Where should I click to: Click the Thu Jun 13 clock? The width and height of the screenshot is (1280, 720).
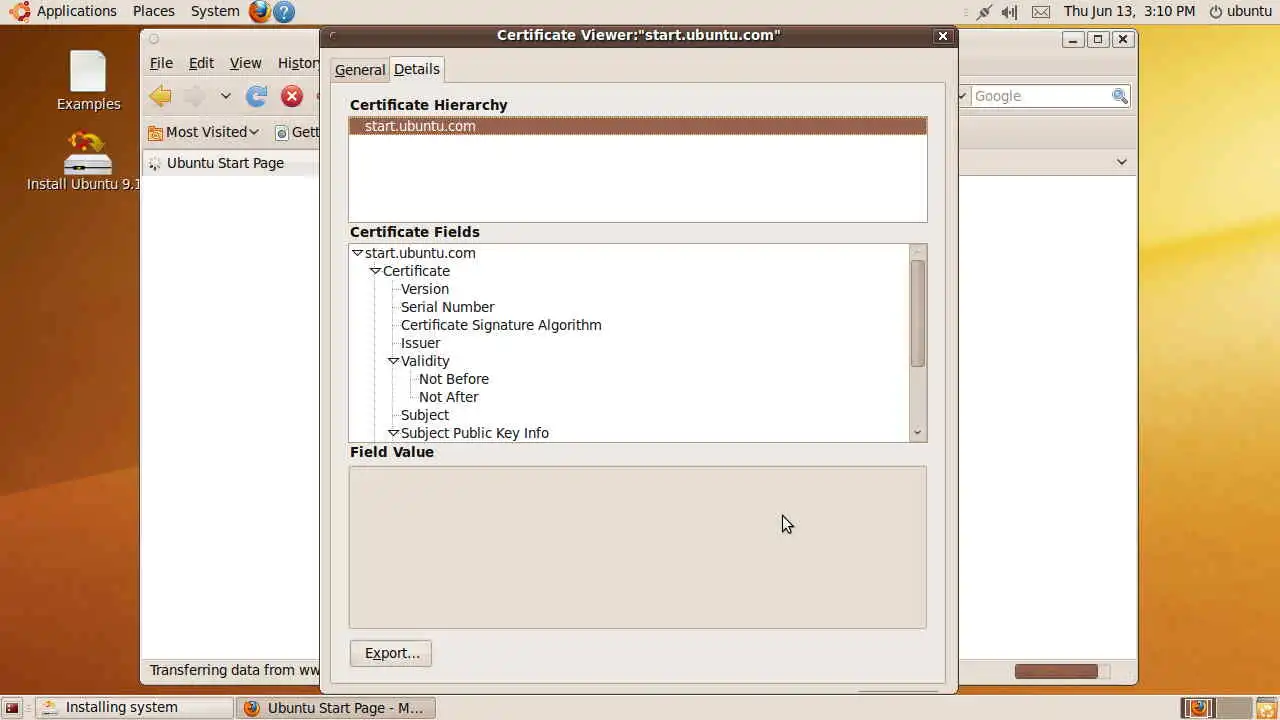point(1129,11)
